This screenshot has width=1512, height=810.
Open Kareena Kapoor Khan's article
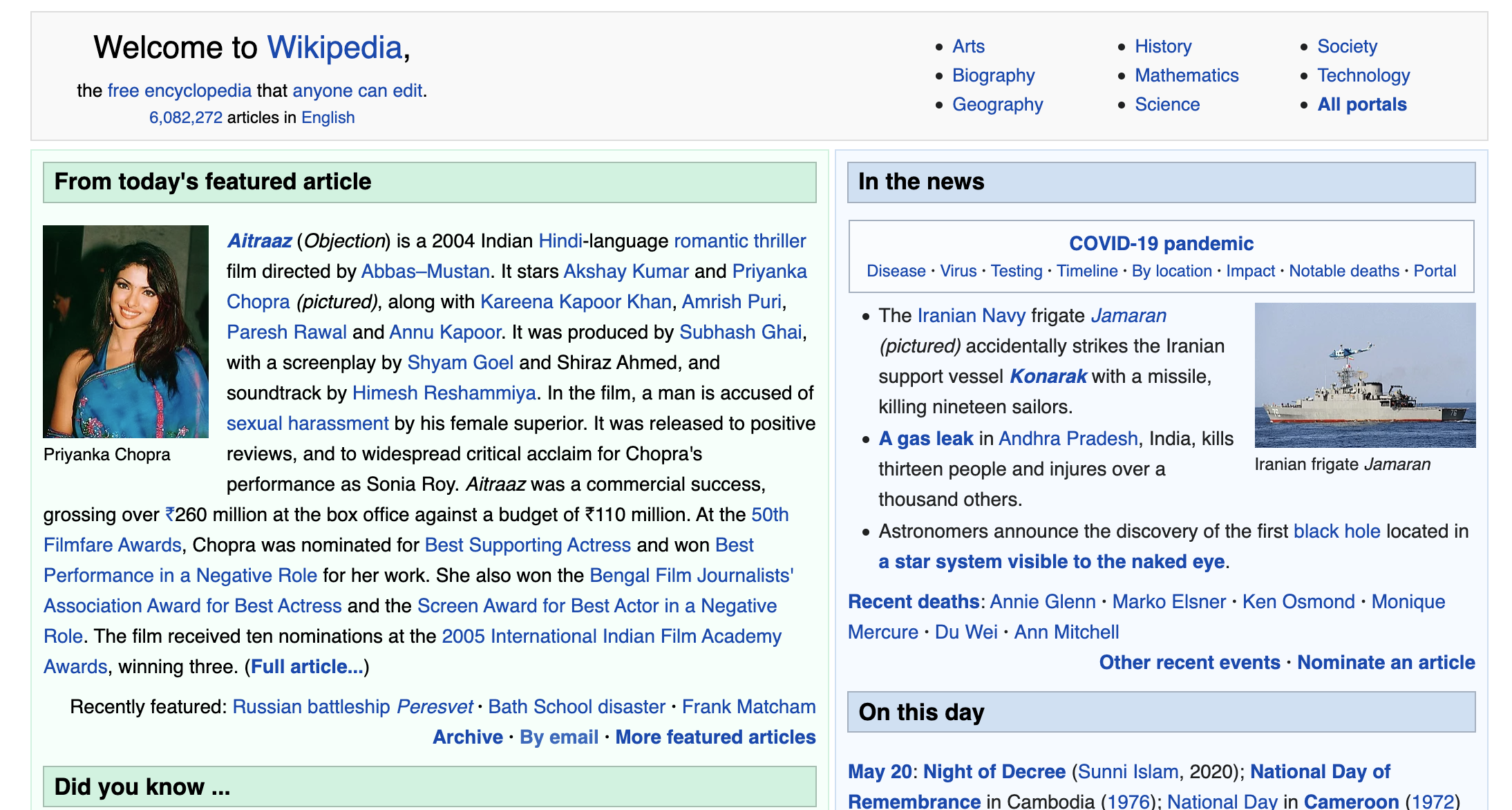coord(576,302)
